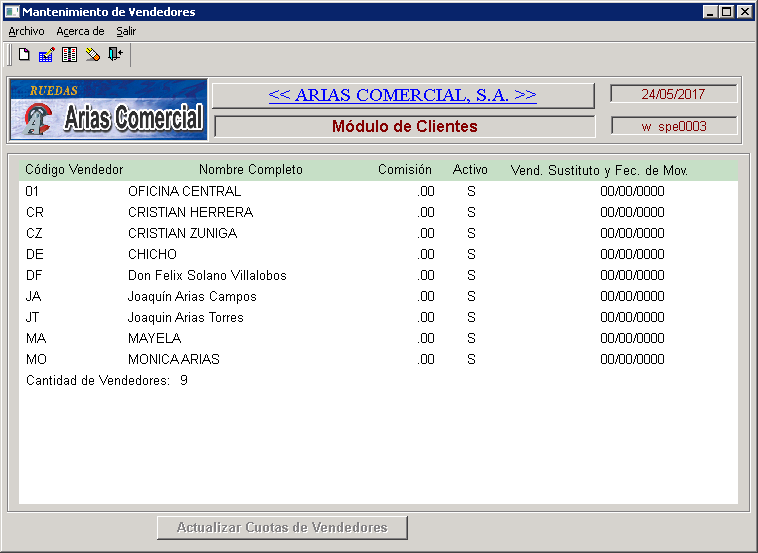Click the user field w spe0003
The height and width of the screenshot is (553, 758).
(674, 126)
